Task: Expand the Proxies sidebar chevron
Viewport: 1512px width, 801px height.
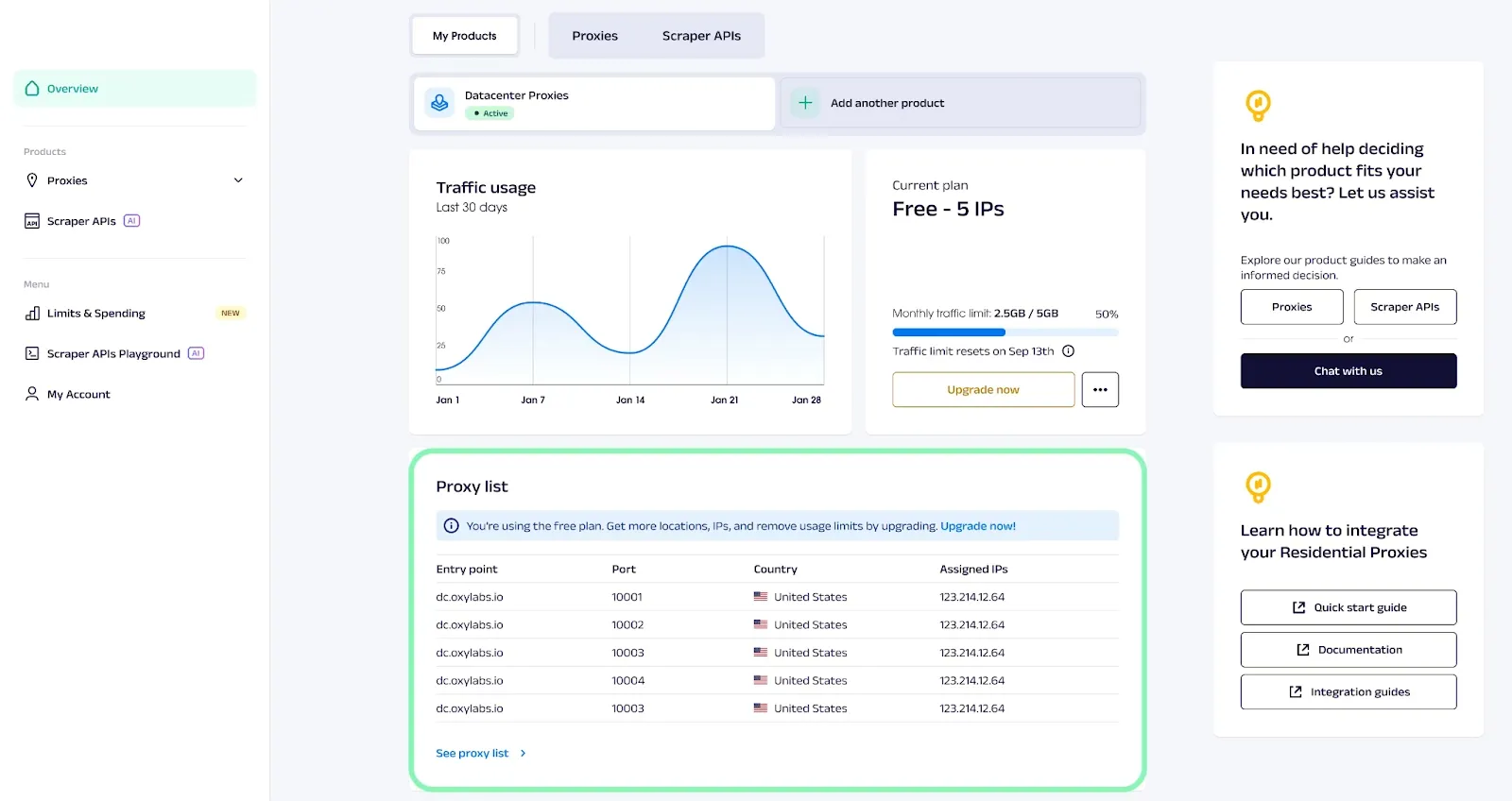Action: [238, 180]
